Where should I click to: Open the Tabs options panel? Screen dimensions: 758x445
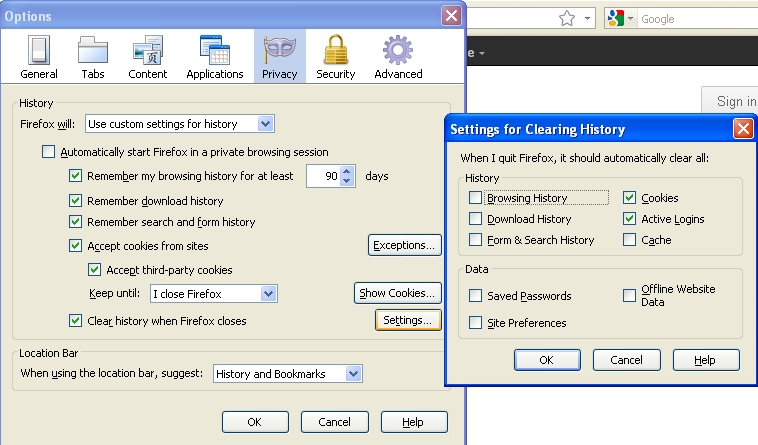point(92,57)
